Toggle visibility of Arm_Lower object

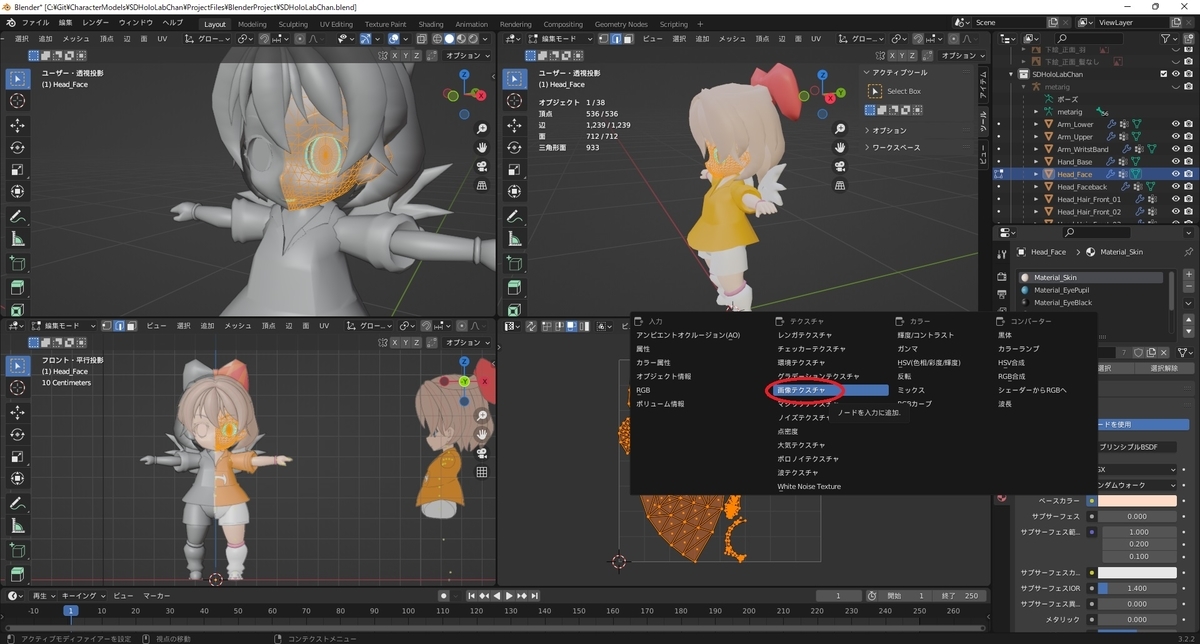[1175, 124]
